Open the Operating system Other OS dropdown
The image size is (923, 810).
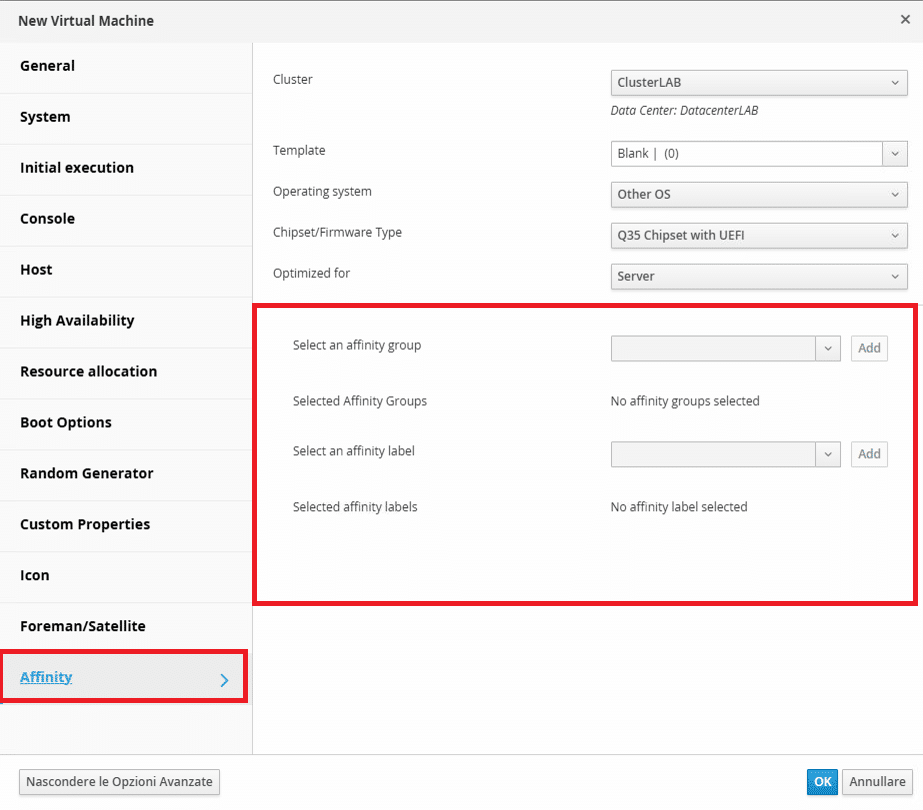(x=759, y=195)
